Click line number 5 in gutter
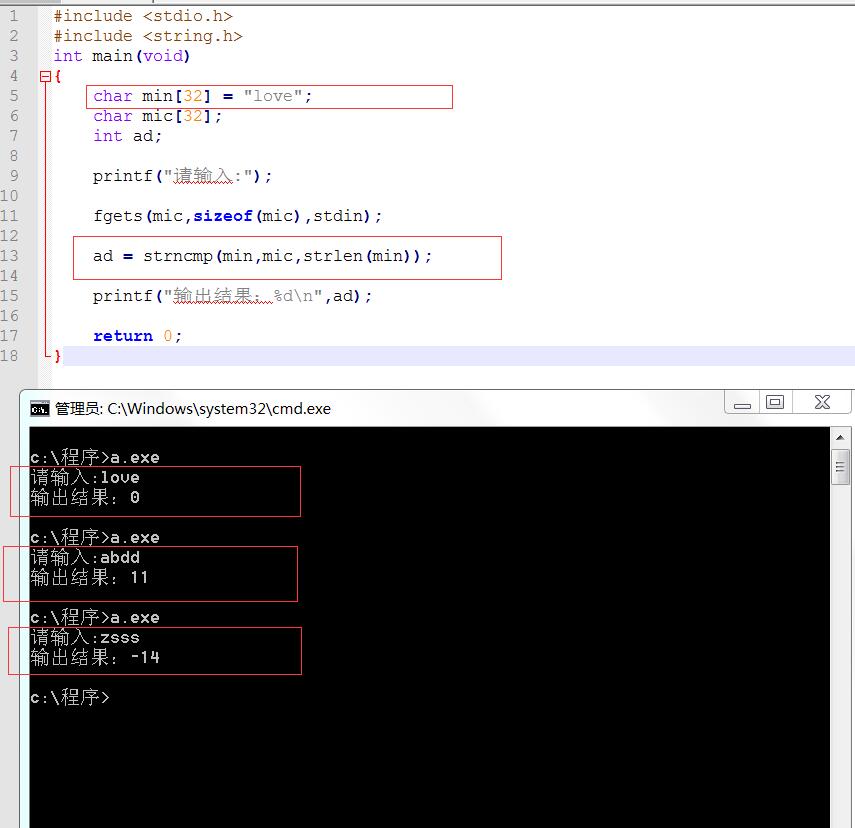The image size is (855, 828). (x=14, y=96)
